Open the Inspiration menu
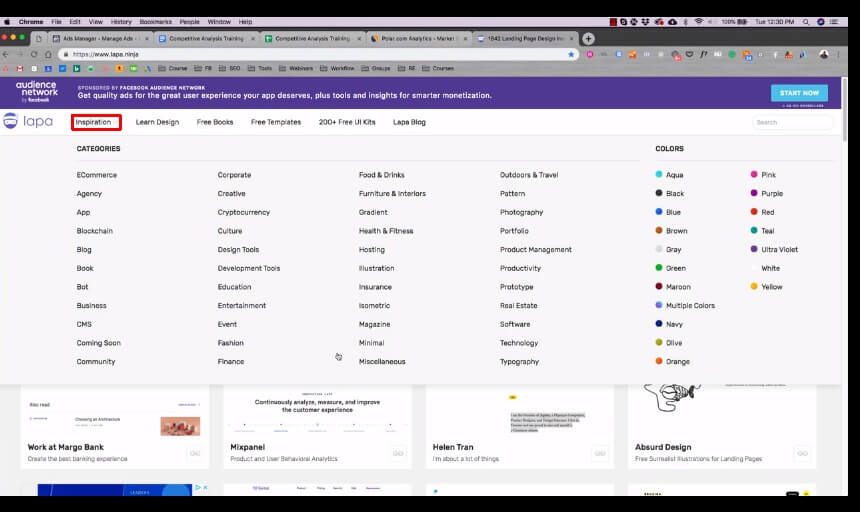This screenshot has height=512, width=860. click(96, 122)
